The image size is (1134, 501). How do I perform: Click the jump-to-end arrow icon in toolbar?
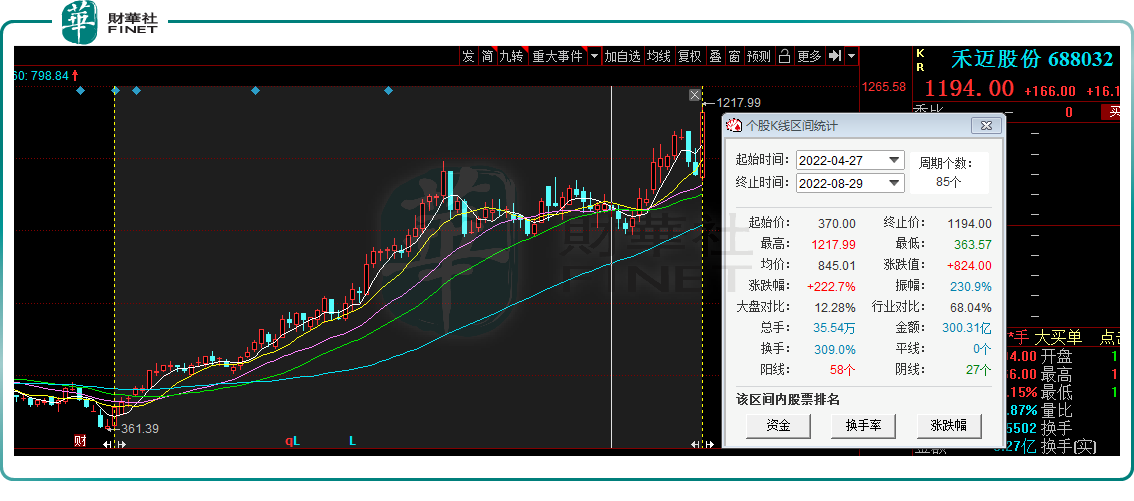pos(835,56)
